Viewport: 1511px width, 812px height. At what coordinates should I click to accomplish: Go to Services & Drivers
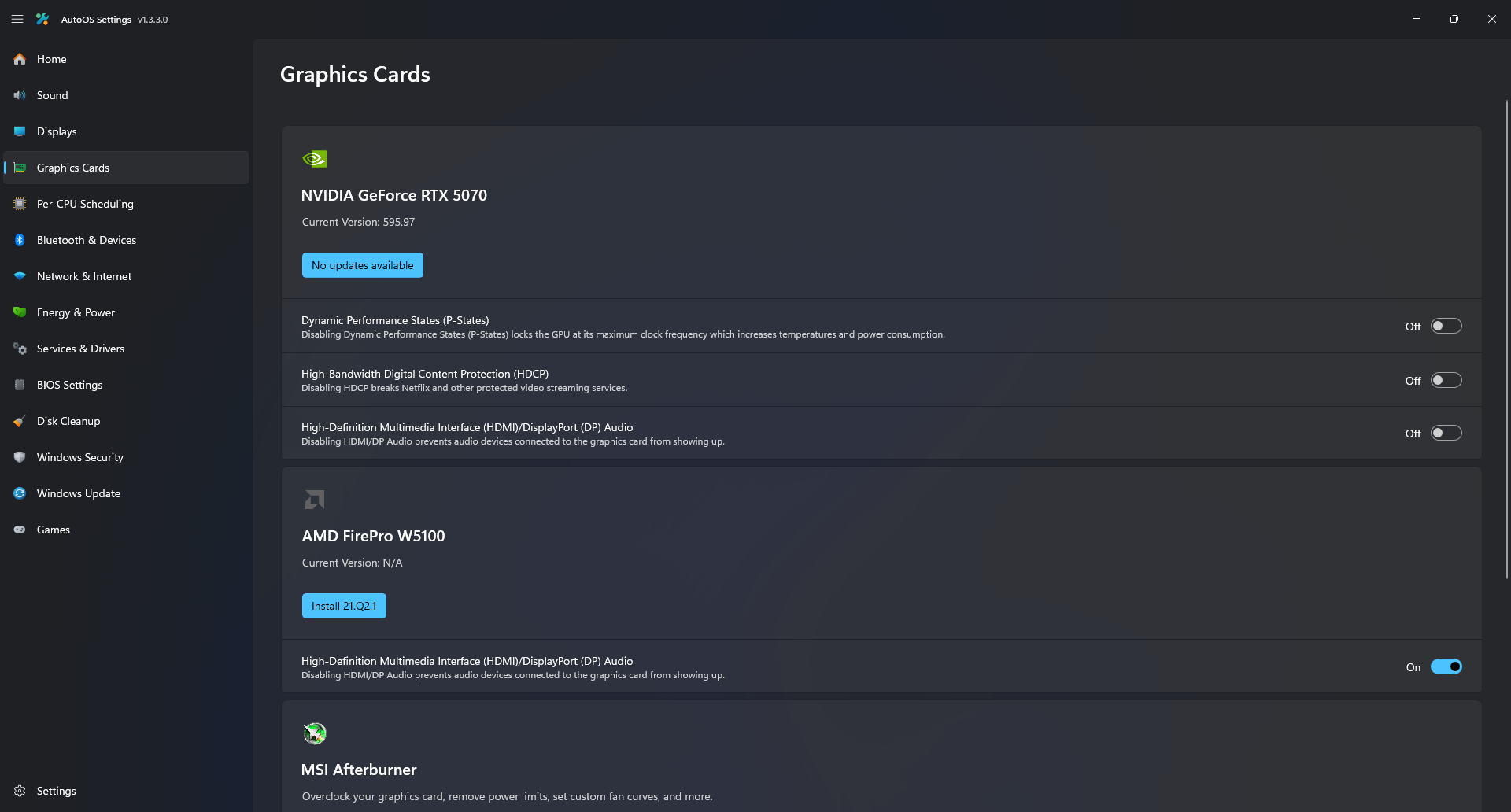coord(126,349)
